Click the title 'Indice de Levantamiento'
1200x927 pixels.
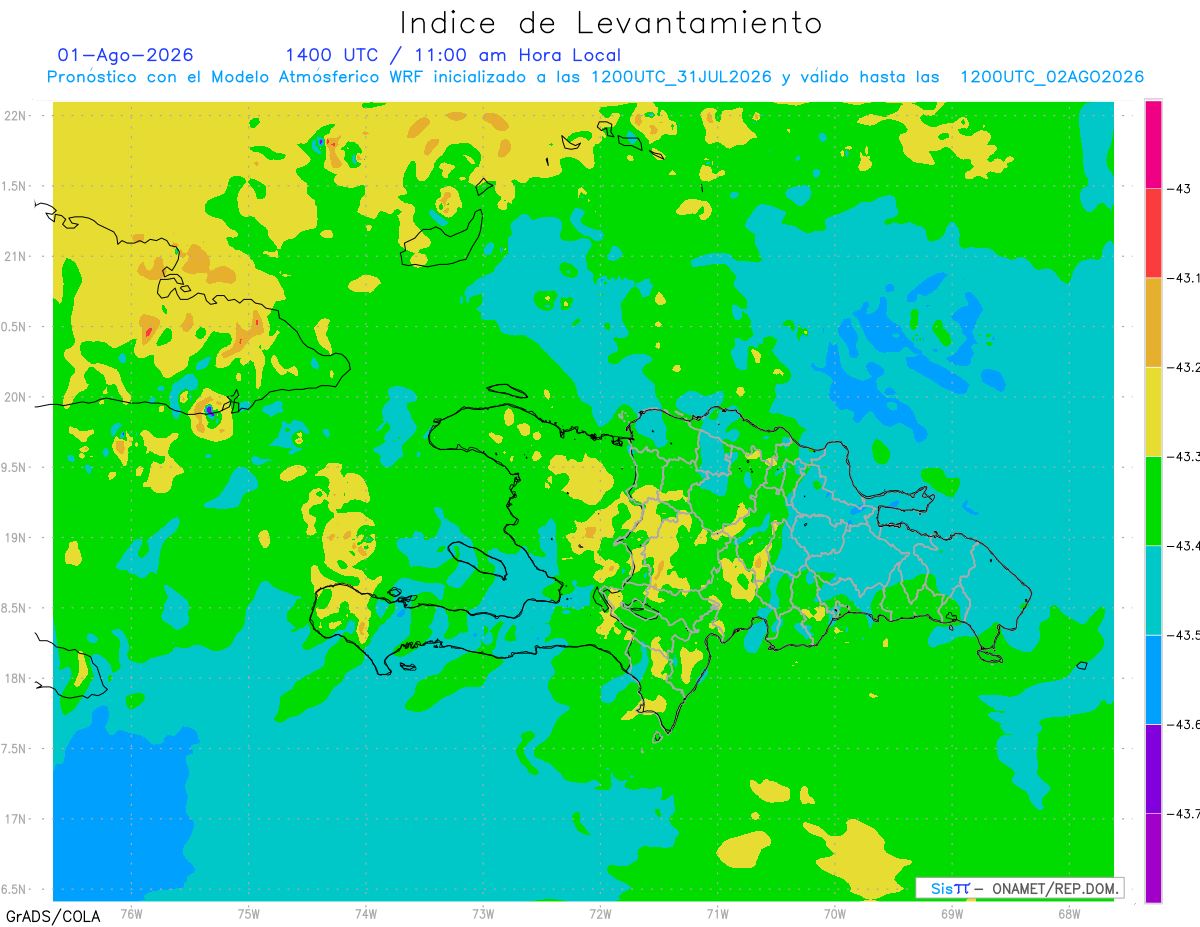pos(611,23)
